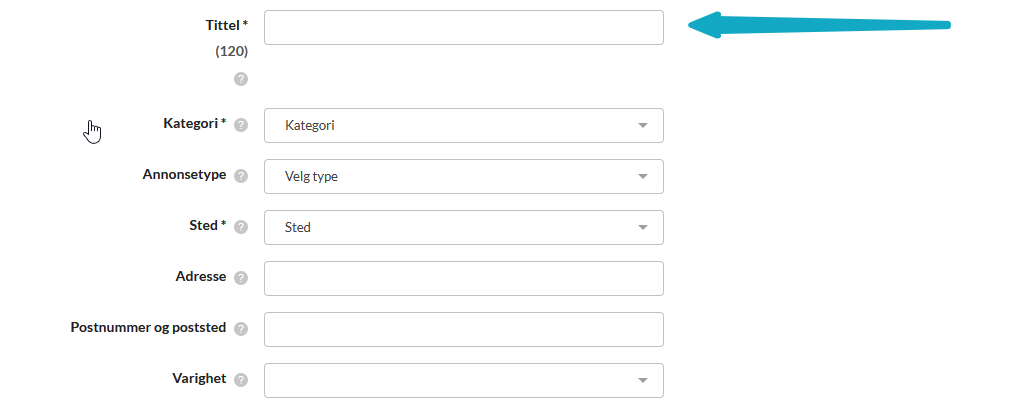This screenshot has height=407, width=1012.
Task: Click the Tittel field label text
Action: click(223, 25)
